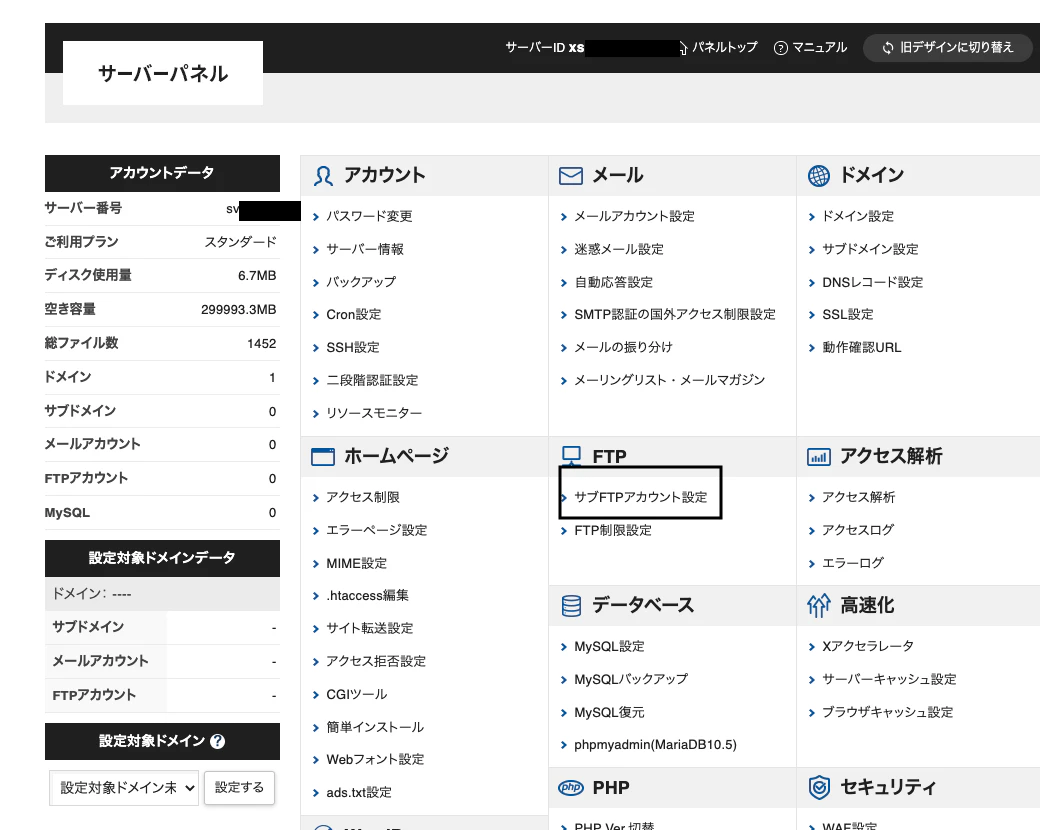Open the 設定対象ドメイン selection dropdown

coord(123,788)
